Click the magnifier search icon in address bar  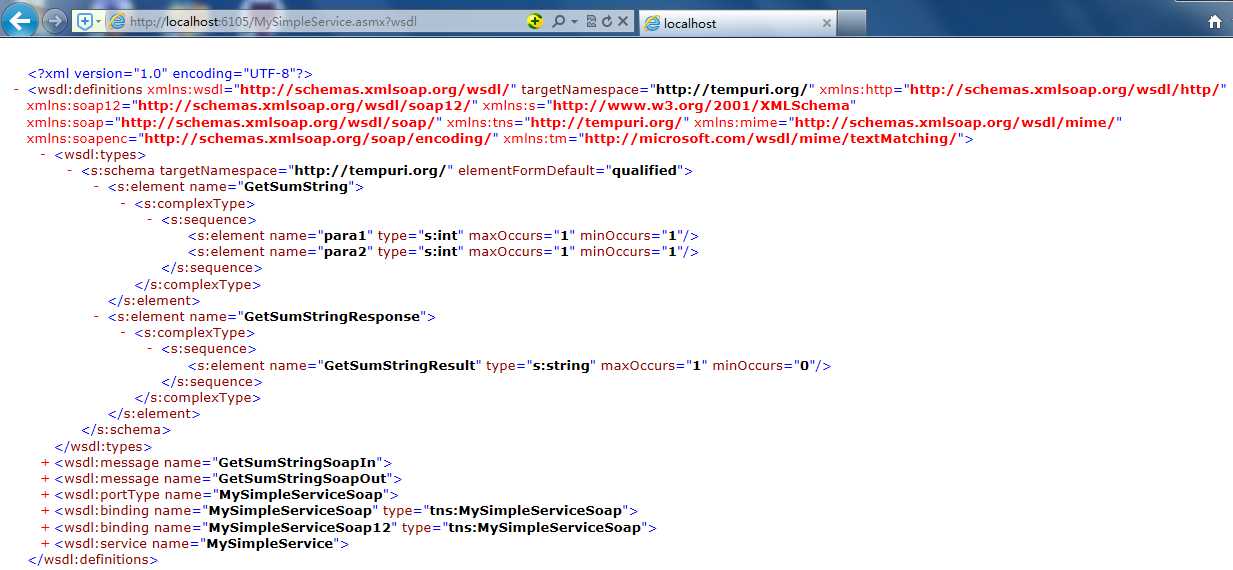[x=559, y=21]
